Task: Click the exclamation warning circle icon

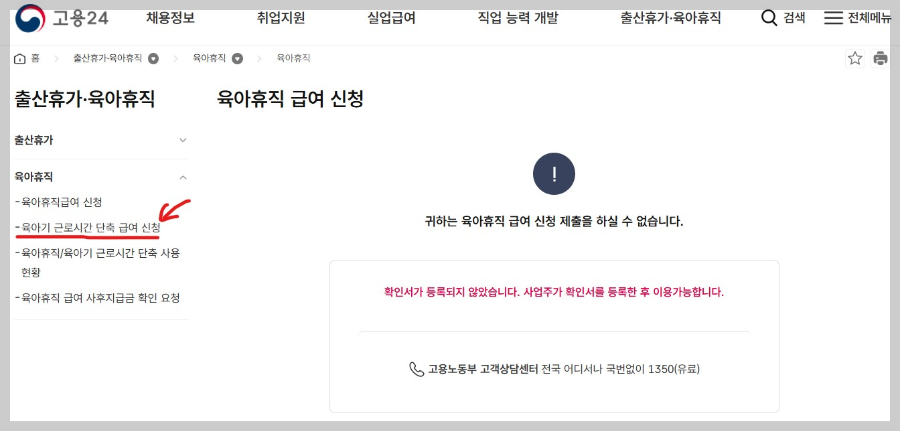Action: click(x=554, y=174)
